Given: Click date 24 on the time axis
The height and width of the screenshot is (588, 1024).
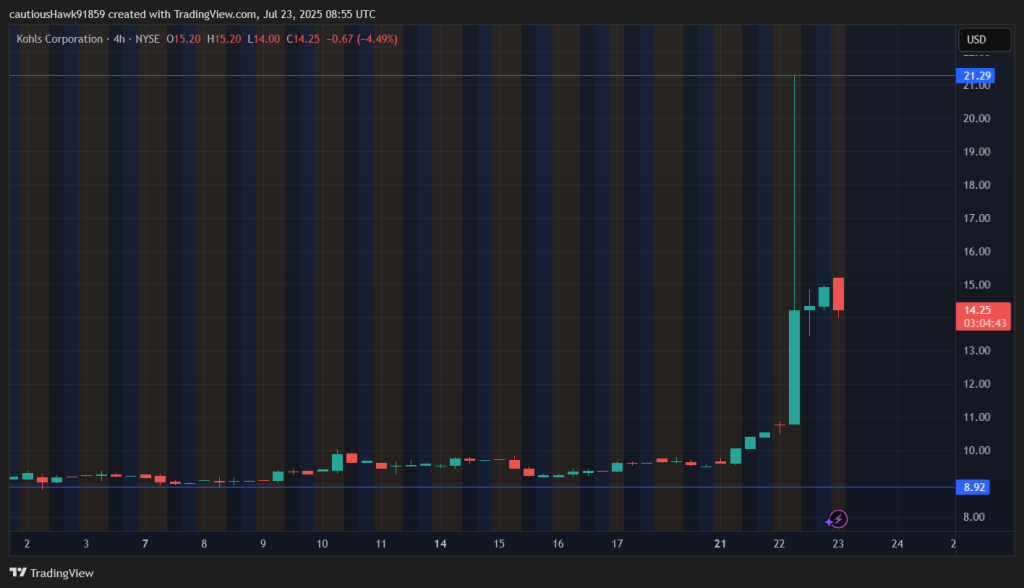Looking at the screenshot, I should (897, 544).
